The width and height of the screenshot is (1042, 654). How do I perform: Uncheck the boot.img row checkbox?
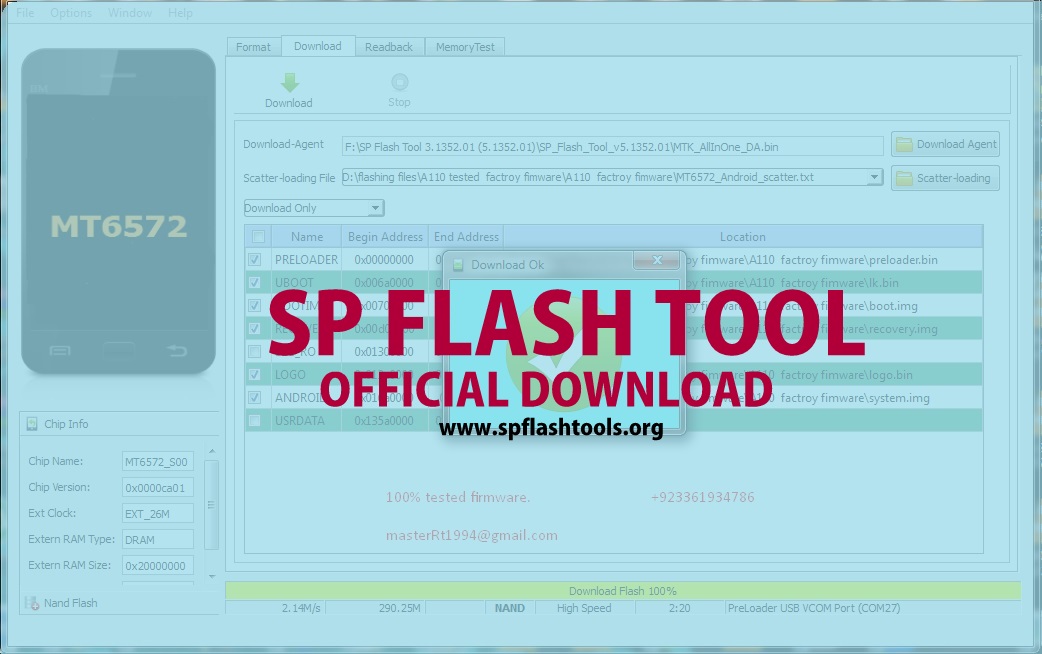pos(255,305)
